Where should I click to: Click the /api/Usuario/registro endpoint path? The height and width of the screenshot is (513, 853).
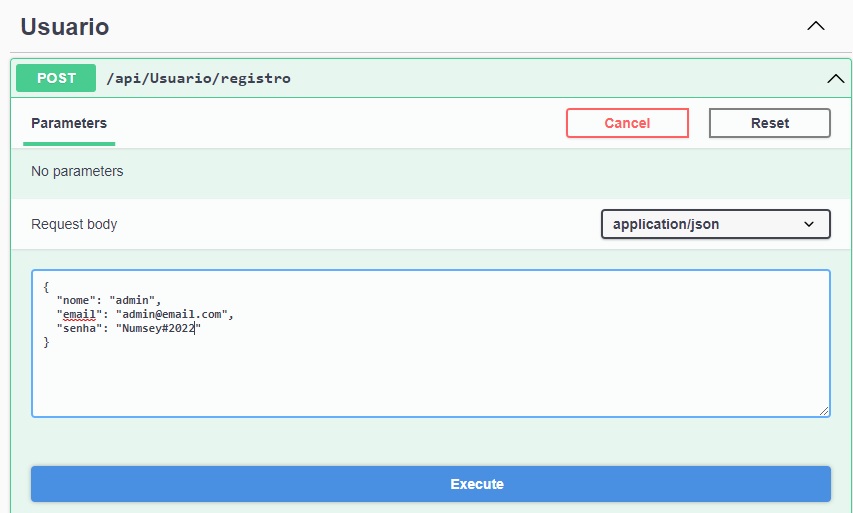click(x=199, y=78)
